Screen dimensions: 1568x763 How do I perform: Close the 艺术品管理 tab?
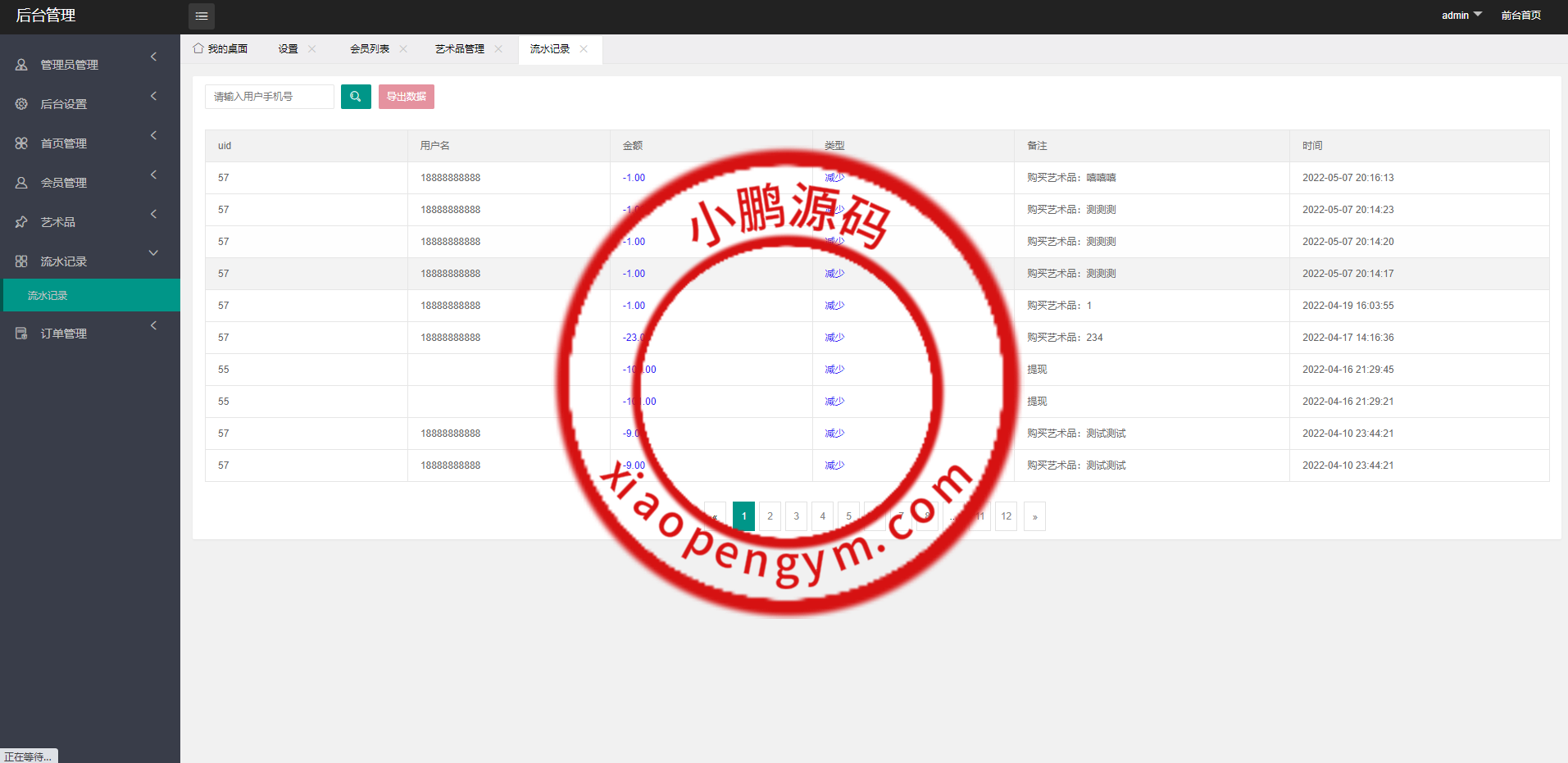(x=498, y=49)
